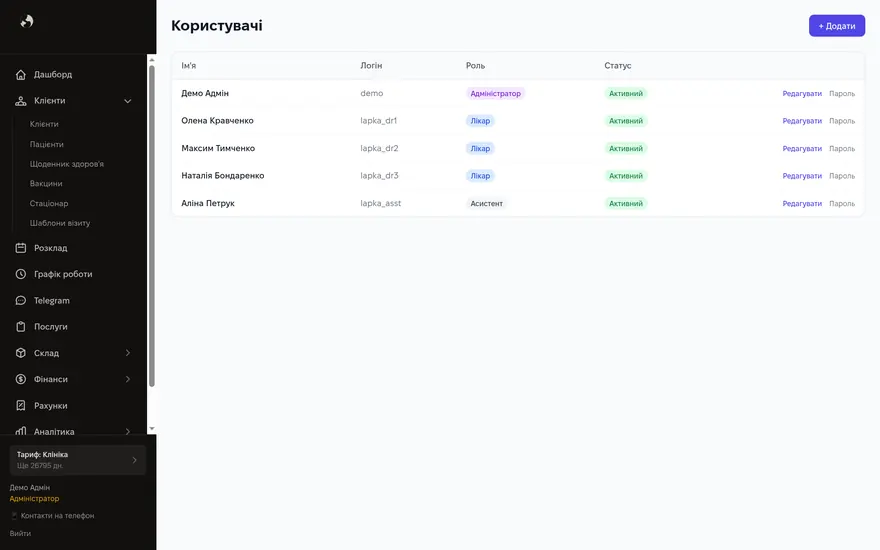This screenshot has width=880, height=550.
Task: Click the sidebar scroll up arrow
Action: [x=152, y=59]
